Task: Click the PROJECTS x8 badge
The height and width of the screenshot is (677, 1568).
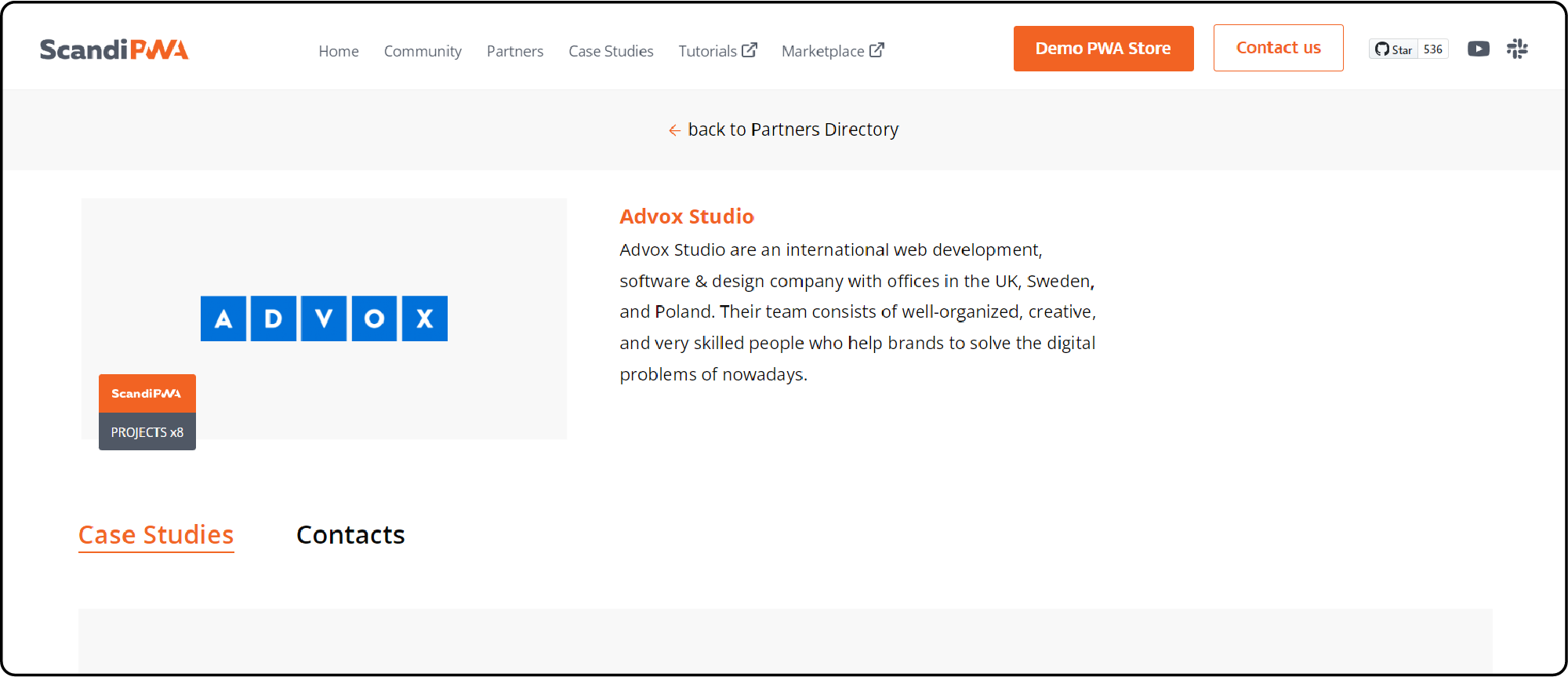Action: 147,431
